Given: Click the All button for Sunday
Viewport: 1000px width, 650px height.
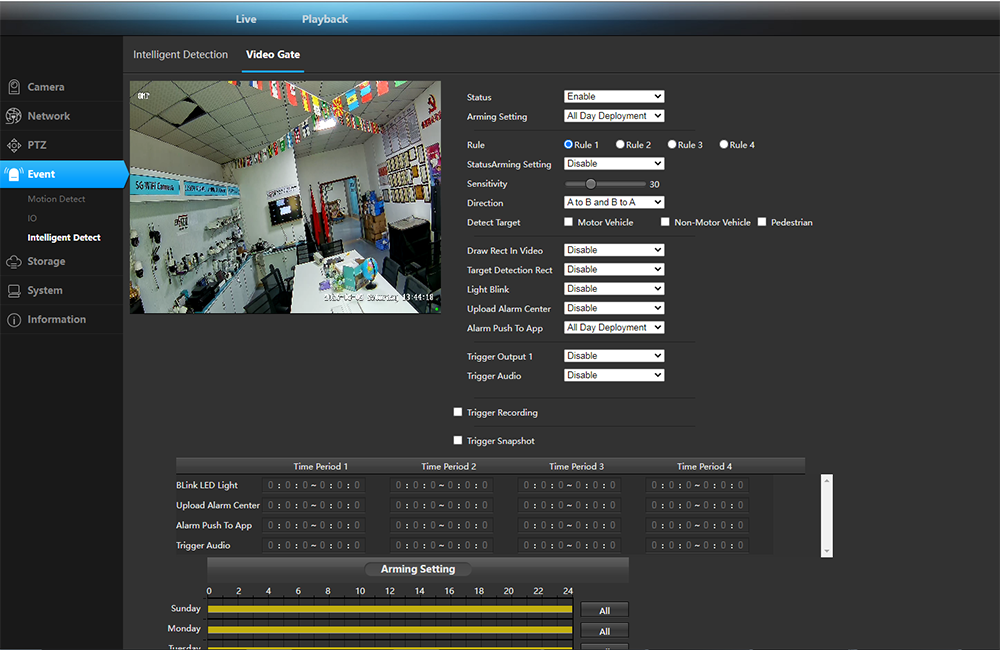Looking at the screenshot, I should pos(604,610).
